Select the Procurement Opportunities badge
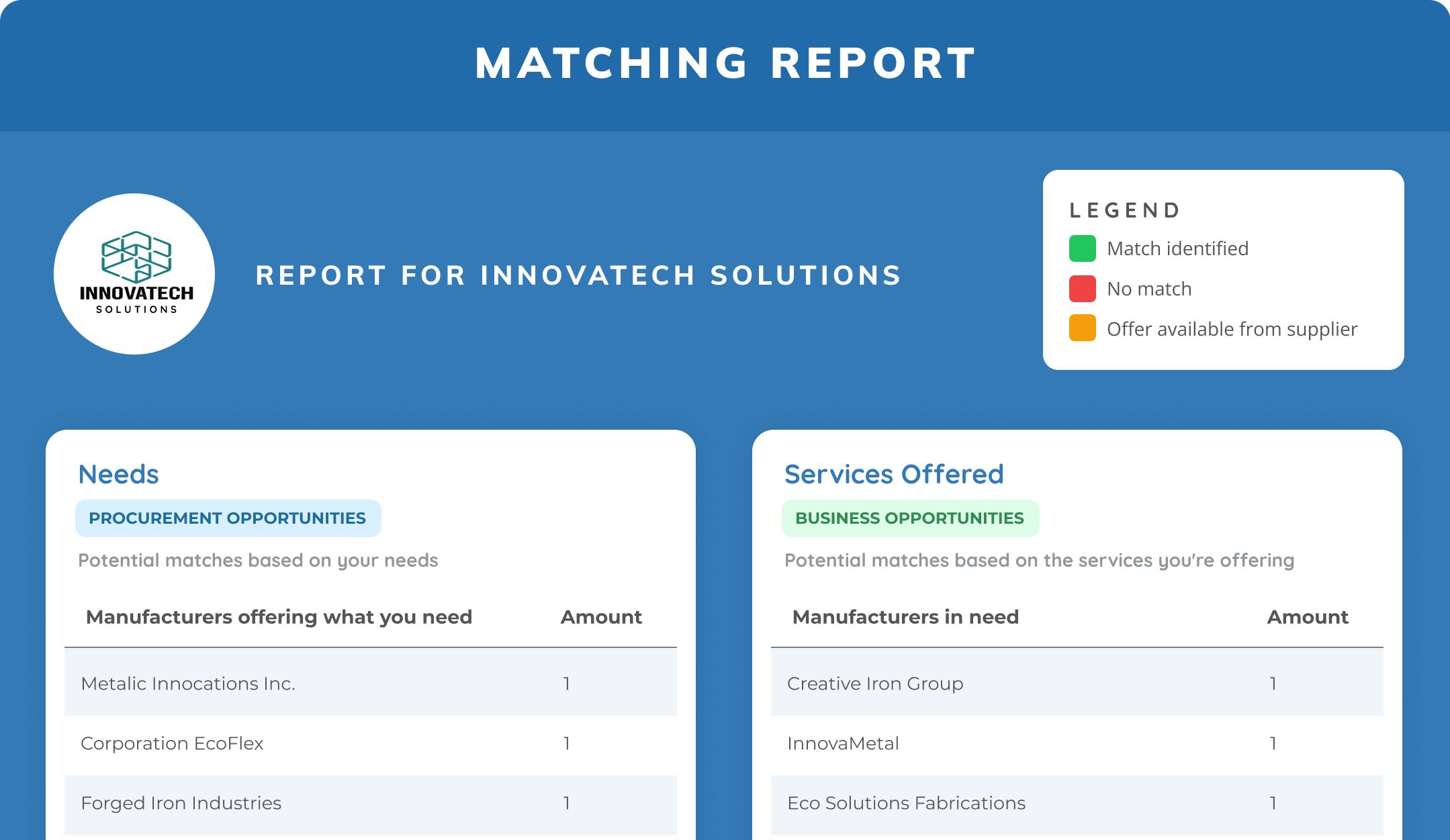Image resolution: width=1450 pixels, height=840 pixels. [228, 518]
